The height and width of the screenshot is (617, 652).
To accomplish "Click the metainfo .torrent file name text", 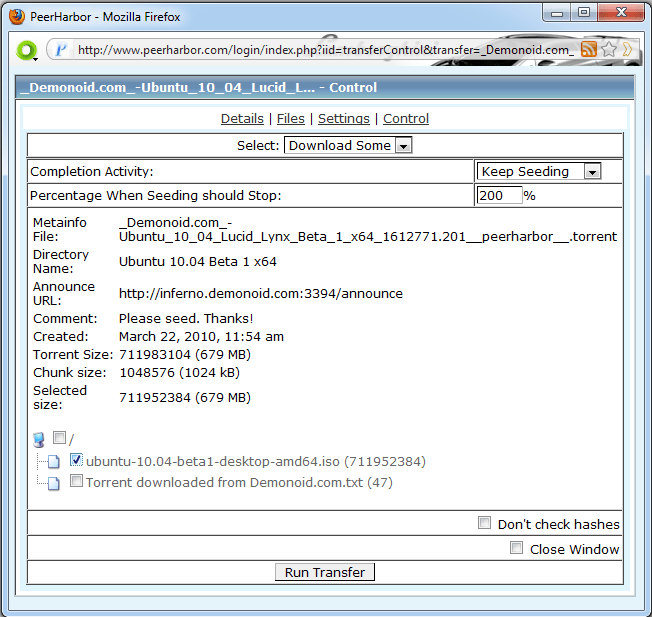I will coord(368,230).
